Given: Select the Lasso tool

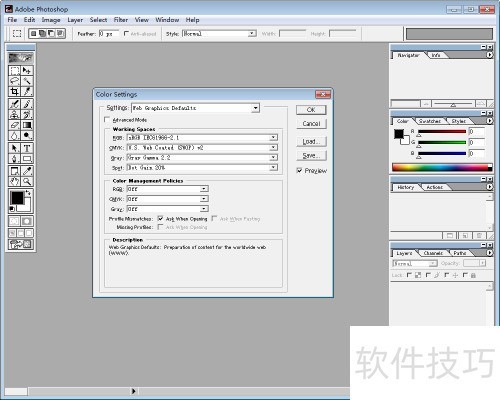Looking at the screenshot, I should point(14,81).
